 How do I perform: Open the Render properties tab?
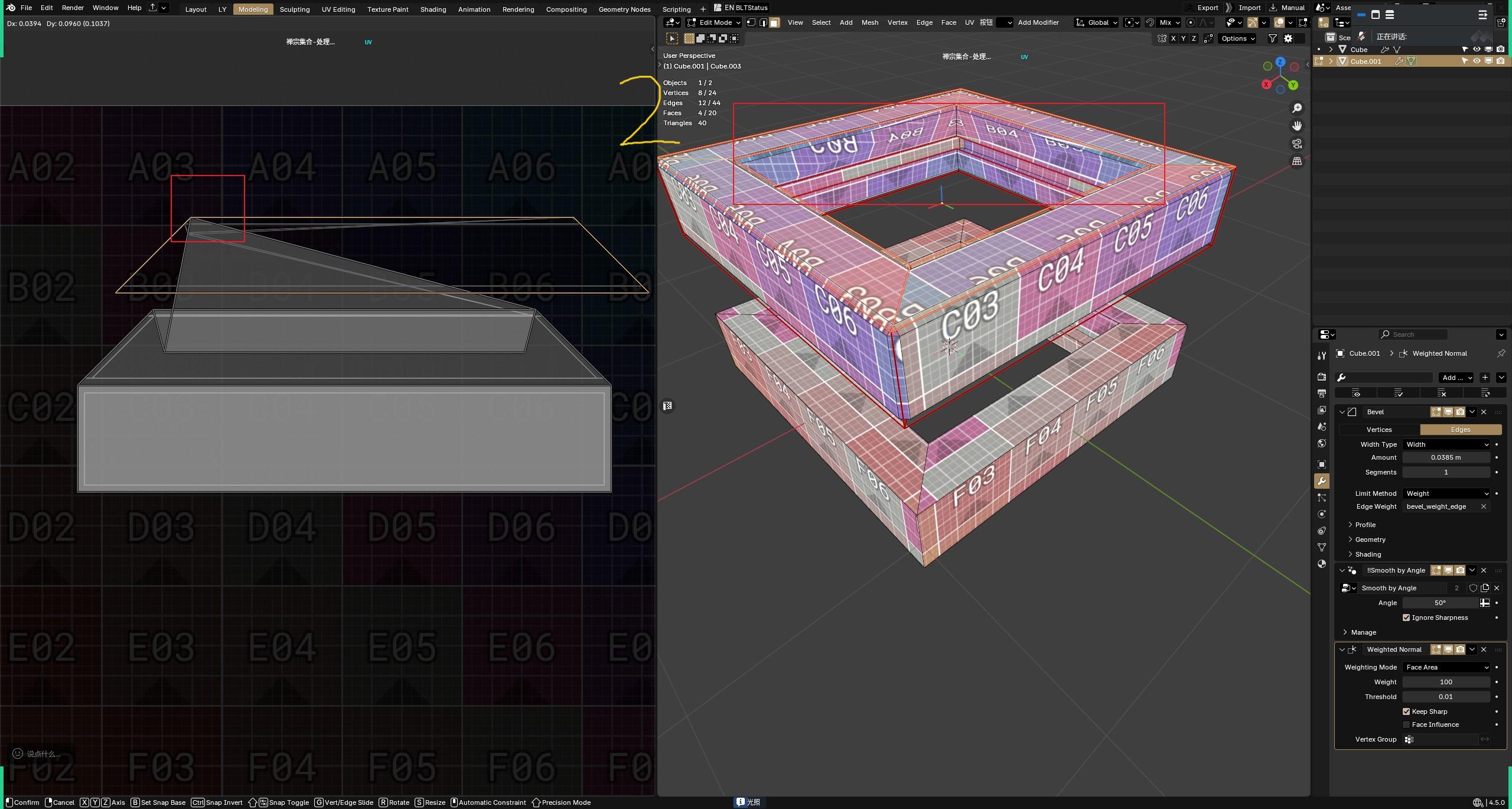point(1322,376)
